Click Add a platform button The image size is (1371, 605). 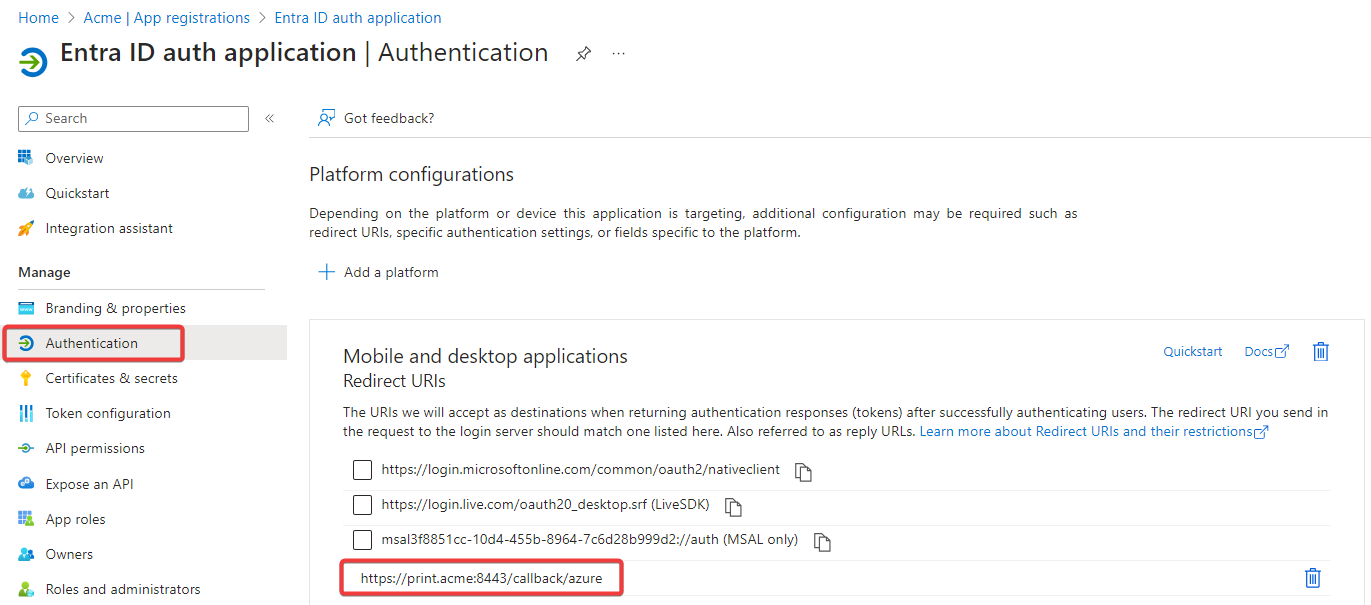pos(379,272)
